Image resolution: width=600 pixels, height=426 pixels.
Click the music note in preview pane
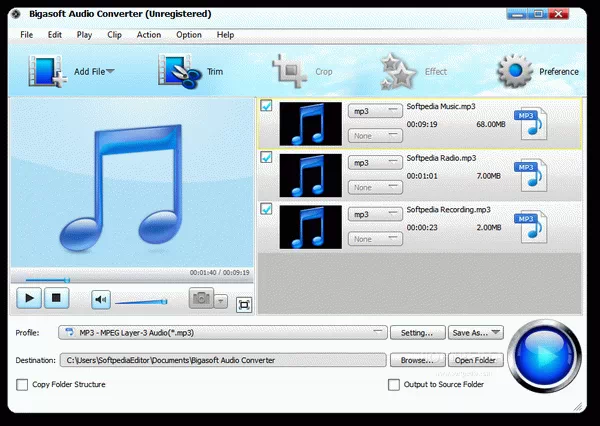[121, 188]
